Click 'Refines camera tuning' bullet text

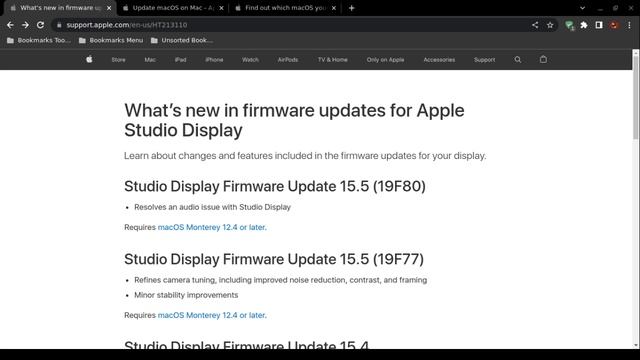pyautogui.click(x=280, y=280)
